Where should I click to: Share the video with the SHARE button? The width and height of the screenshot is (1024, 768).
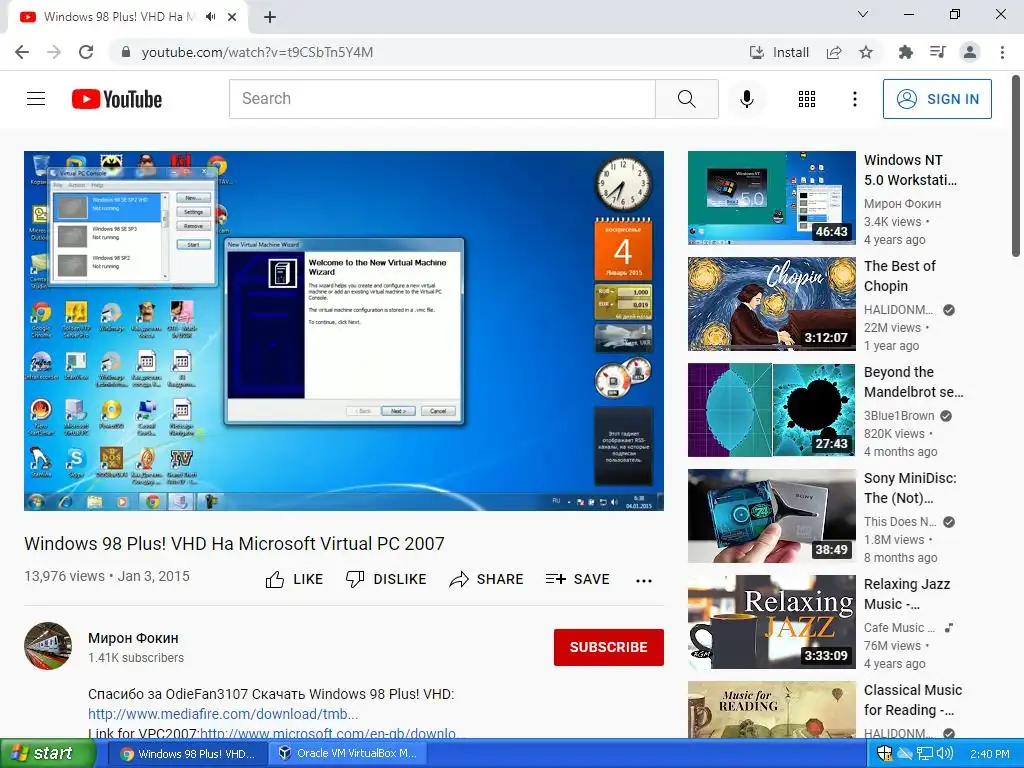tap(487, 579)
